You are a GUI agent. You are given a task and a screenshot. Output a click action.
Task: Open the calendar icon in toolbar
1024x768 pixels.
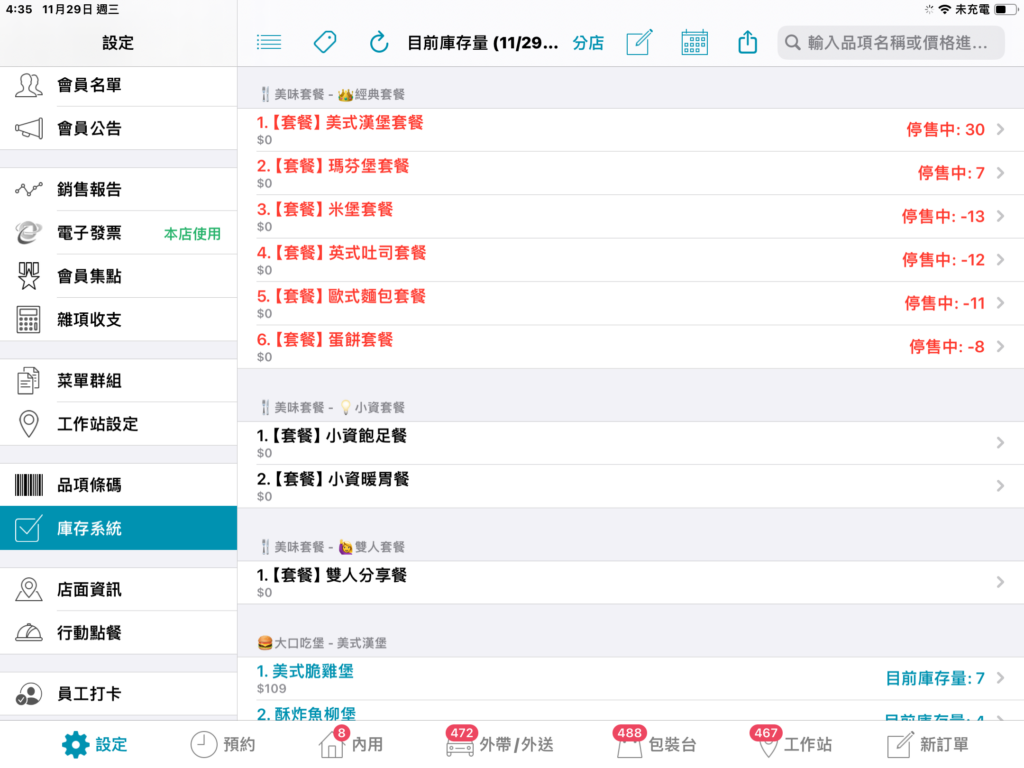click(x=694, y=43)
